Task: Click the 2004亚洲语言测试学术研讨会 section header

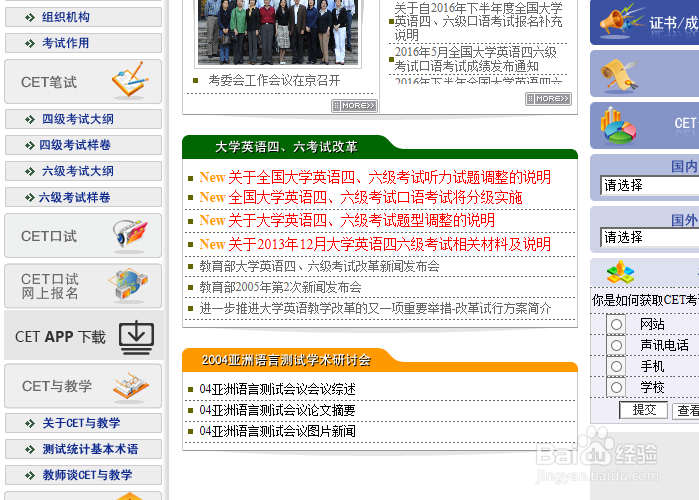Action: coord(286,360)
